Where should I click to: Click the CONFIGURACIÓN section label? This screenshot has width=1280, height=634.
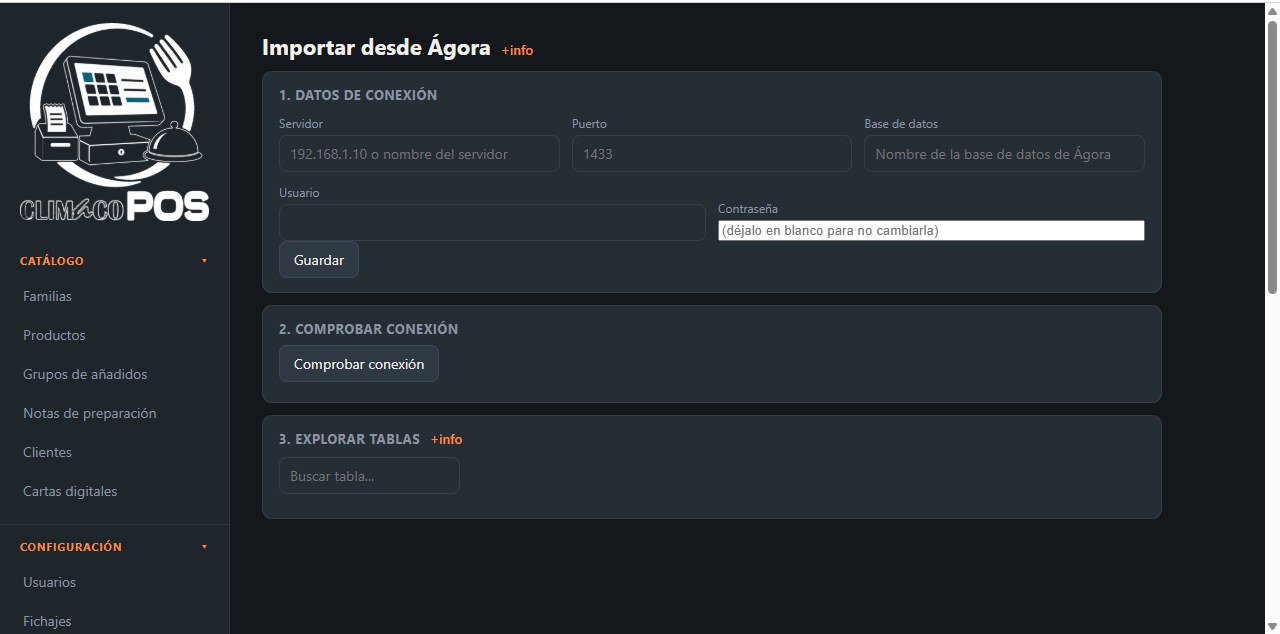click(71, 547)
